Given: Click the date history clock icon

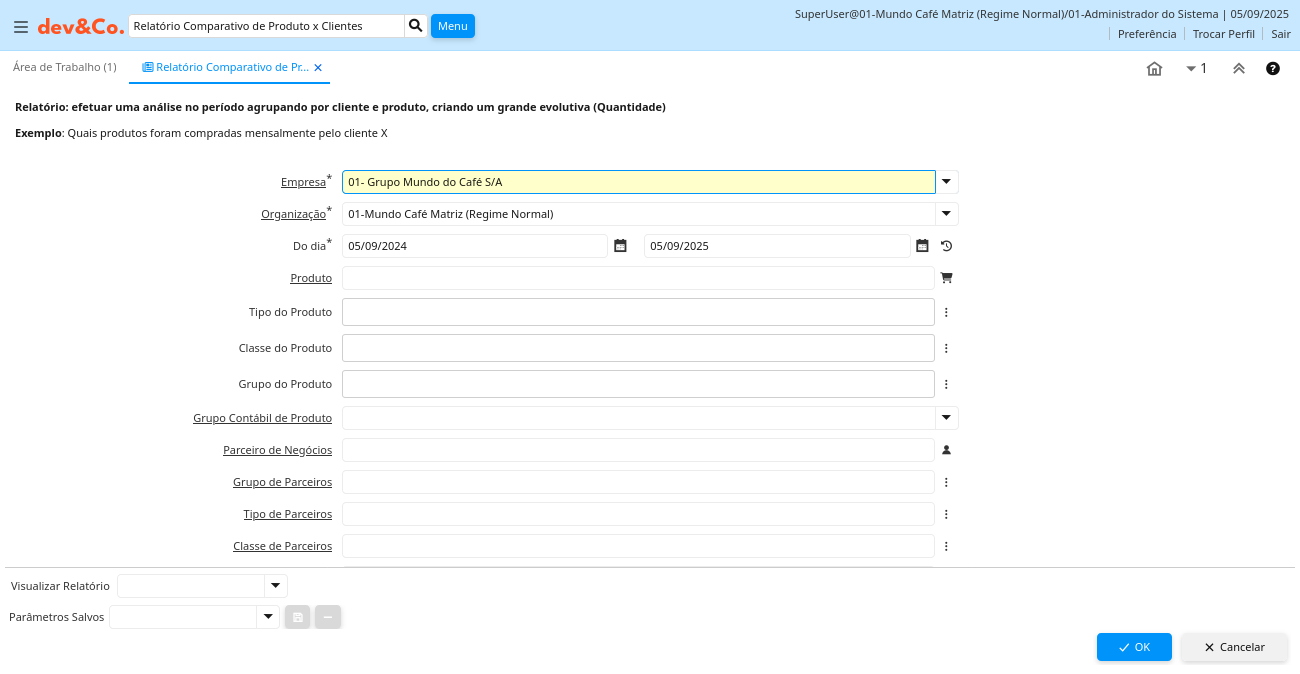Looking at the screenshot, I should coord(946,246).
